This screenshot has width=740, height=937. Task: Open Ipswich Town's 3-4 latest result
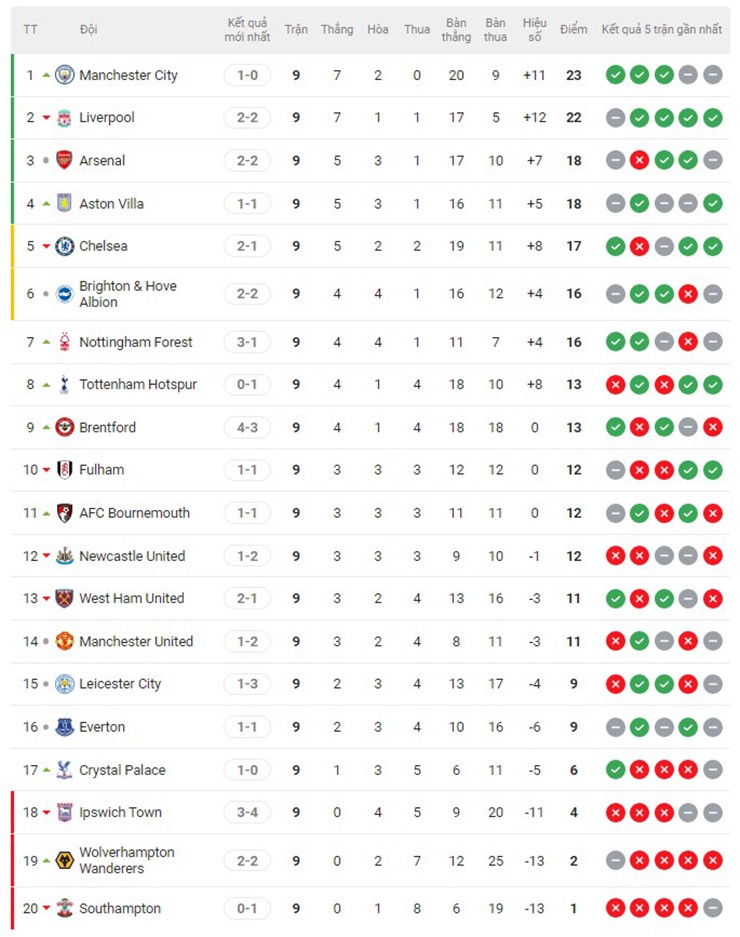pyautogui.click(x=247, y=812)
